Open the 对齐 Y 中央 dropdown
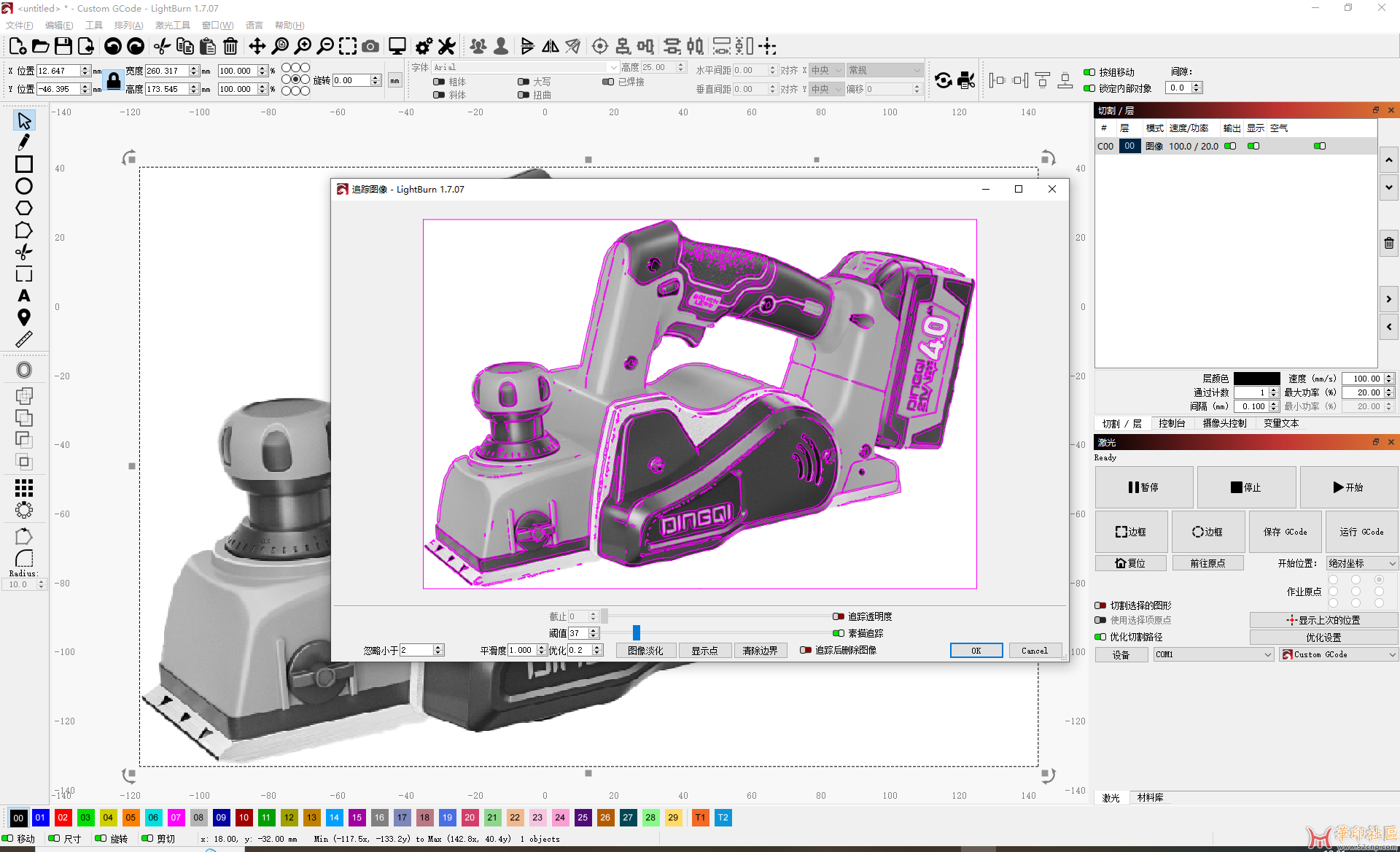Screen dimensions: 1400x852 (x=826, y=89)
